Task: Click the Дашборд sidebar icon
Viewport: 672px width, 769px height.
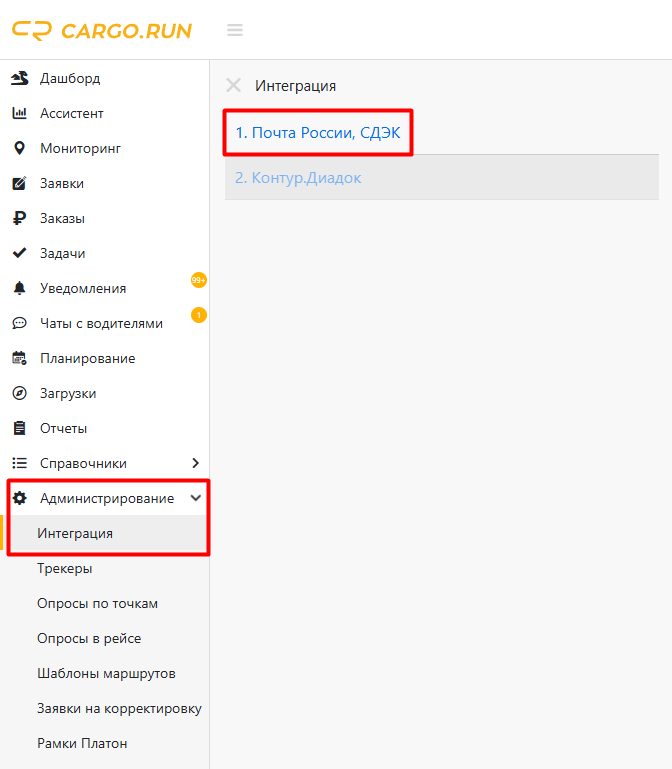Action: (19, 78)
